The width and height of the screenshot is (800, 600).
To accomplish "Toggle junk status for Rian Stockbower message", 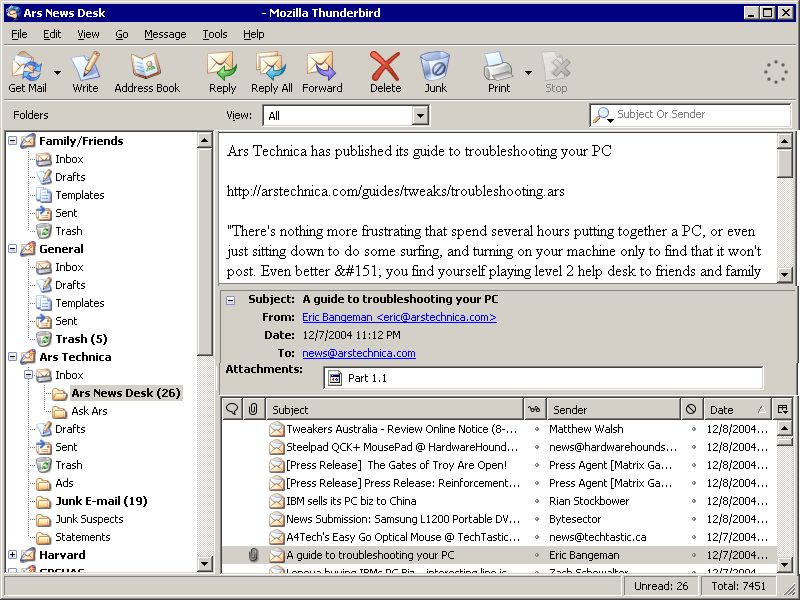I will point(694,501).
